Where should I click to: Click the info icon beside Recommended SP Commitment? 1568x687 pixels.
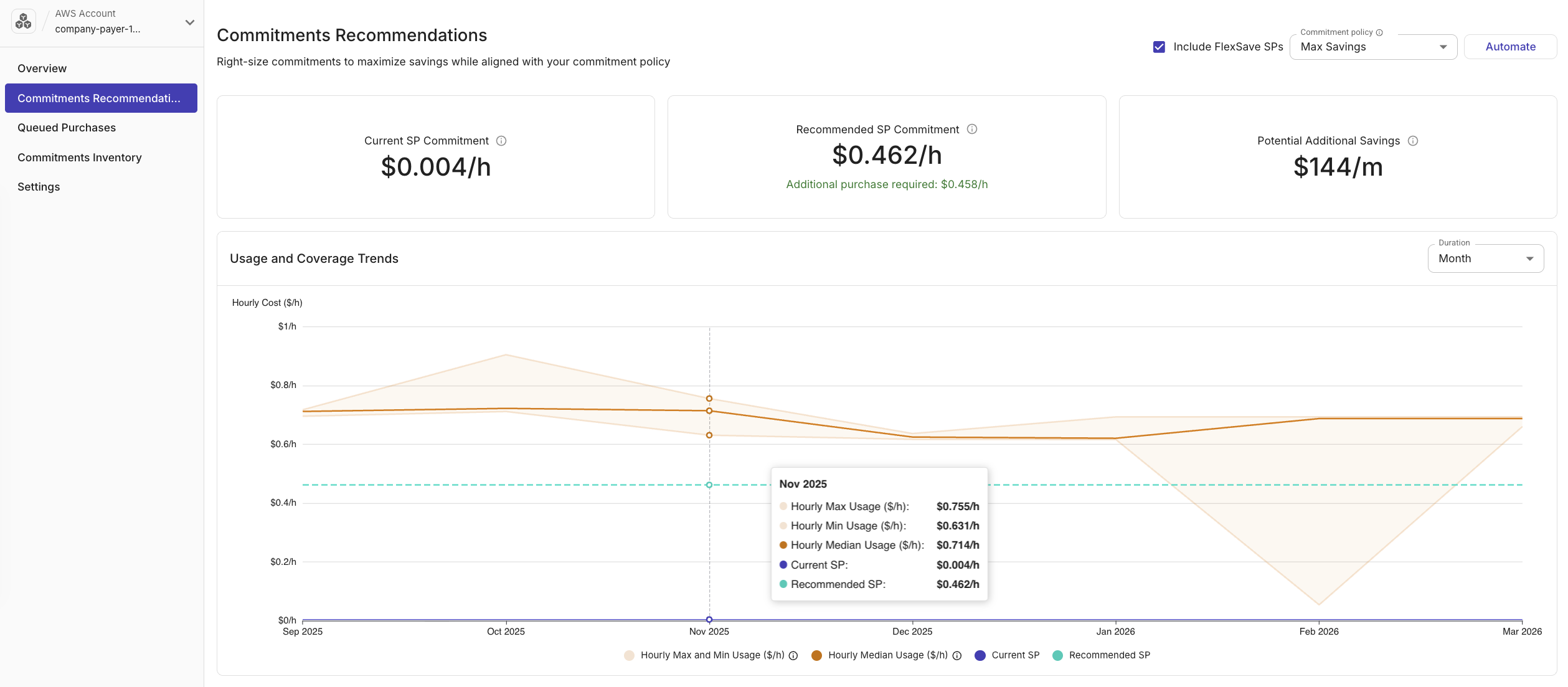point(973,129)
